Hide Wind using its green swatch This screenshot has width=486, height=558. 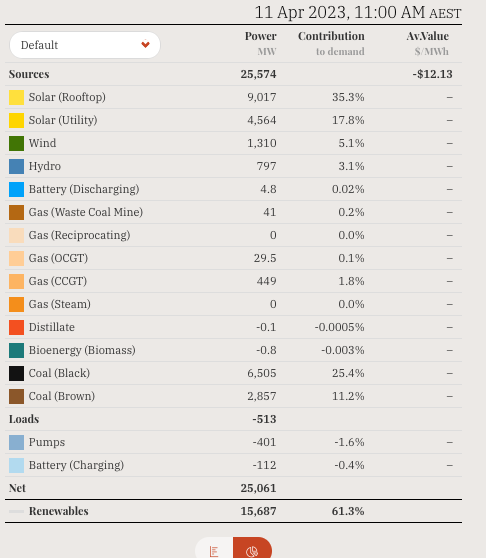pyautogui.click(x=16, y=143)
